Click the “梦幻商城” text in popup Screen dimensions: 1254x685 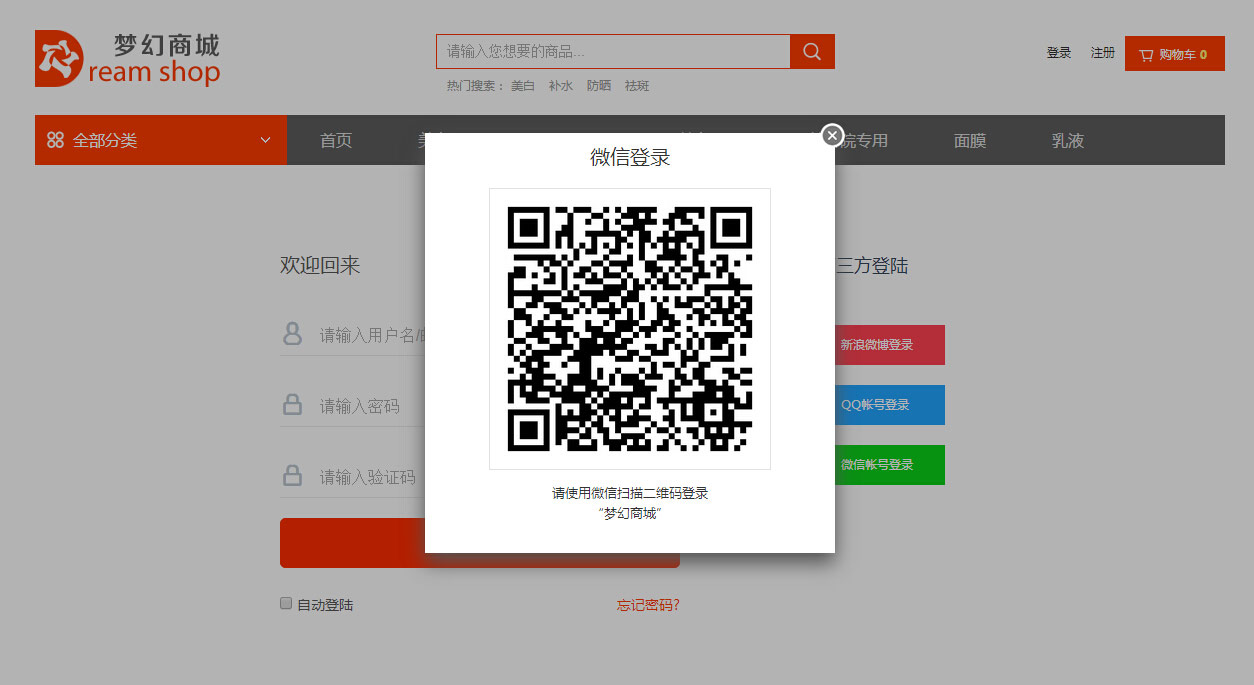[x=630, y=513]
